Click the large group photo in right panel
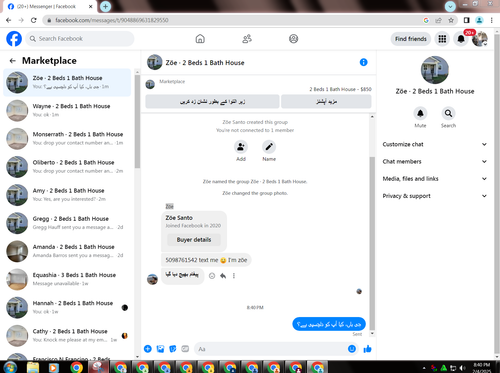The height and width of the screenshot is (373, 500). [435, 70]
